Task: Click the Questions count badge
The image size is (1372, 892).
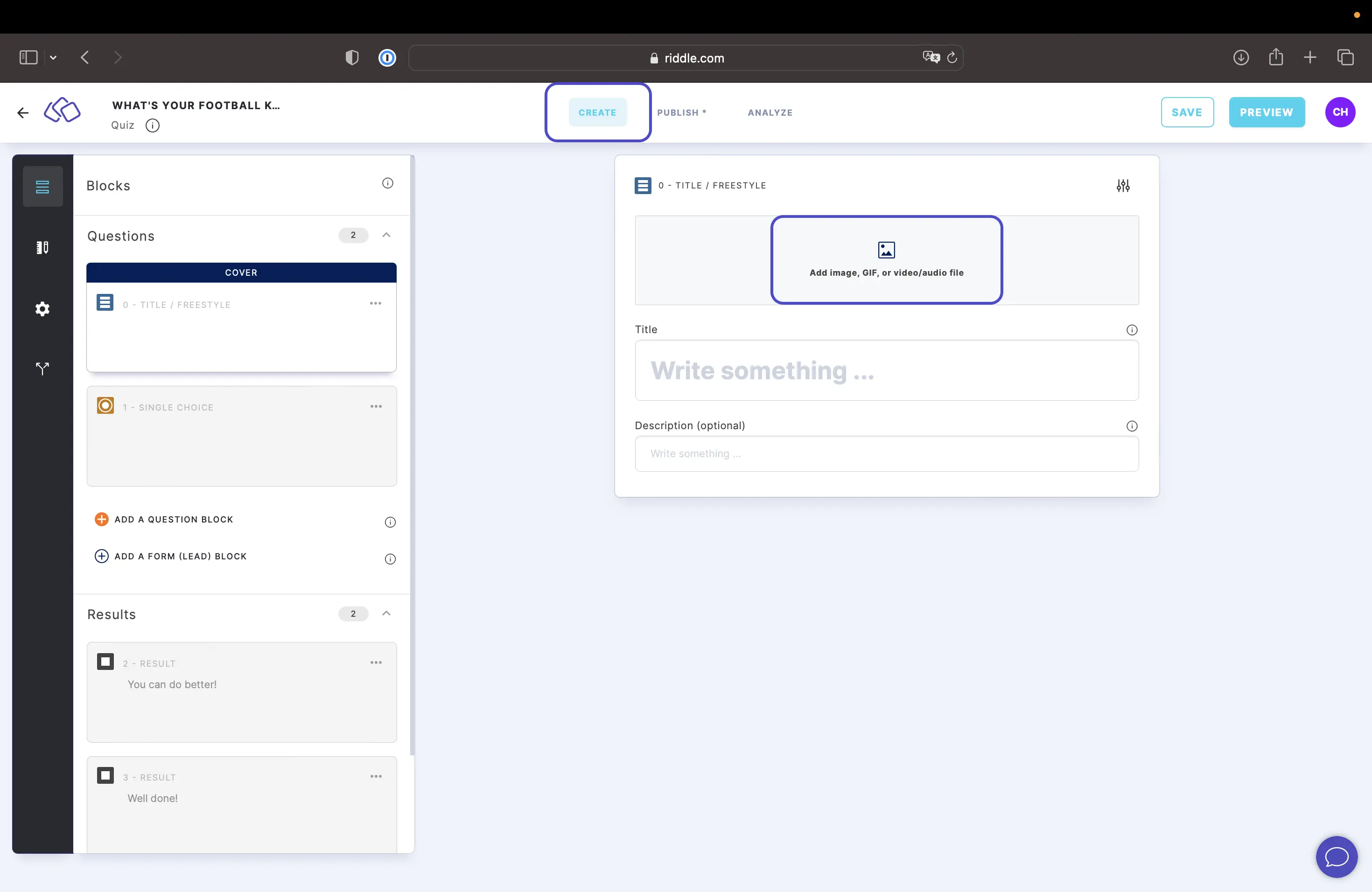Action: (353, 235)
